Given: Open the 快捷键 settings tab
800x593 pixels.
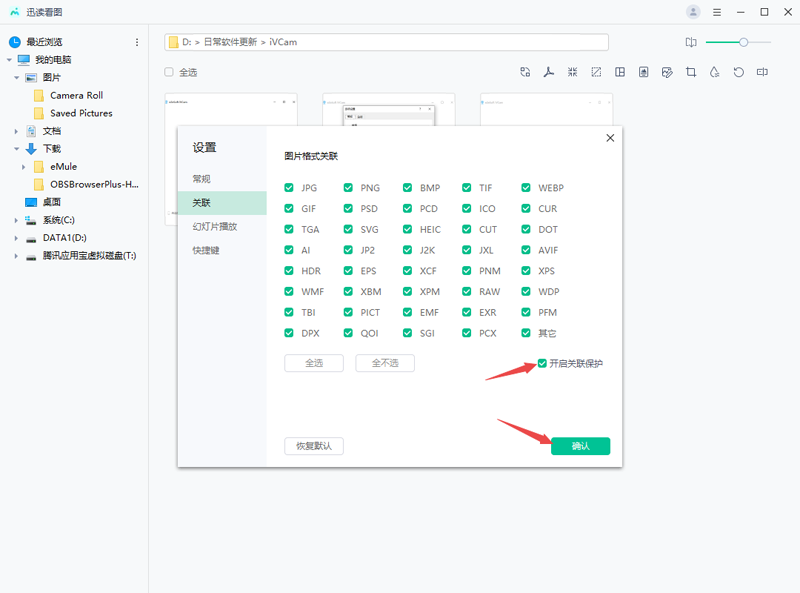Looking at the screenshot, I should [206, 250].
